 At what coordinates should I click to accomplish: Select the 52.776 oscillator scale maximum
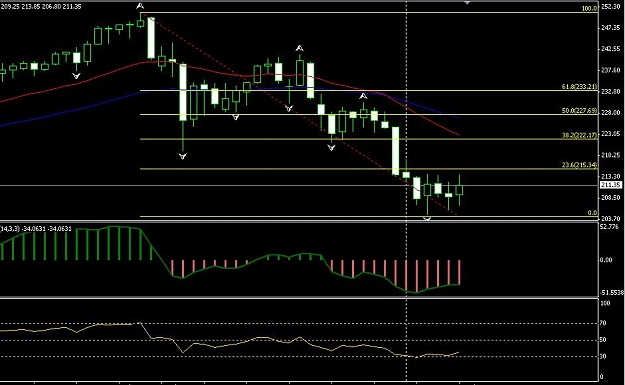tap(609, 227)
